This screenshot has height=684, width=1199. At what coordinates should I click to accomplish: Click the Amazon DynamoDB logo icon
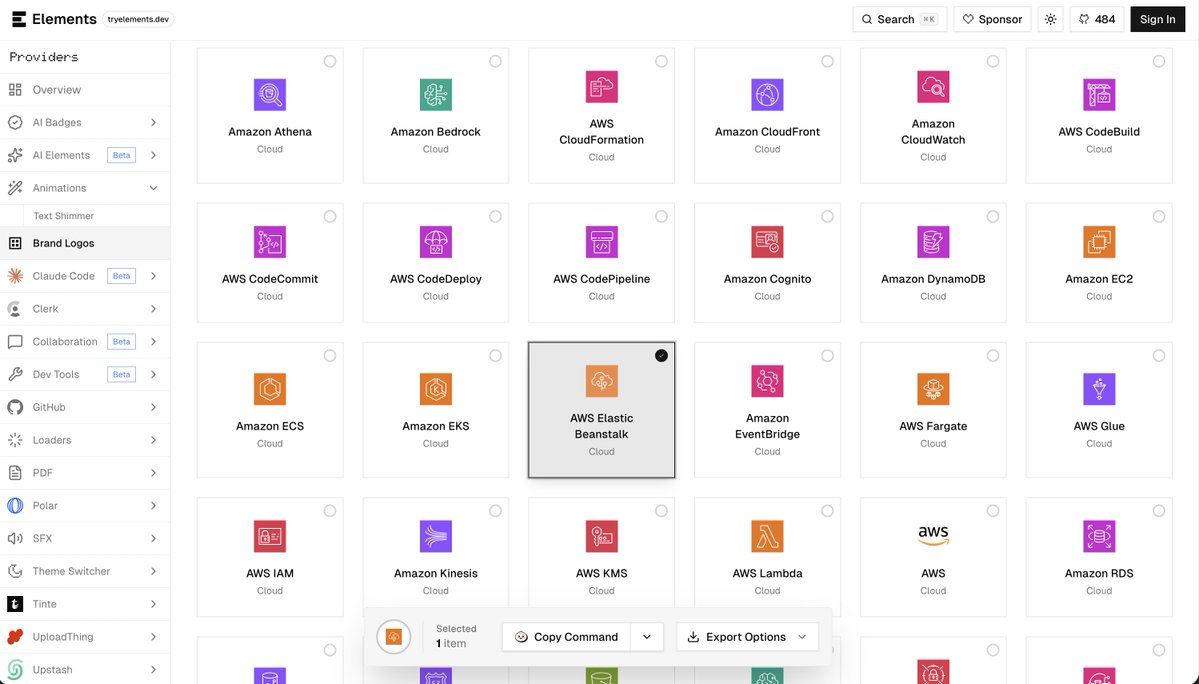pyautogui.click(x=933, y=242)
